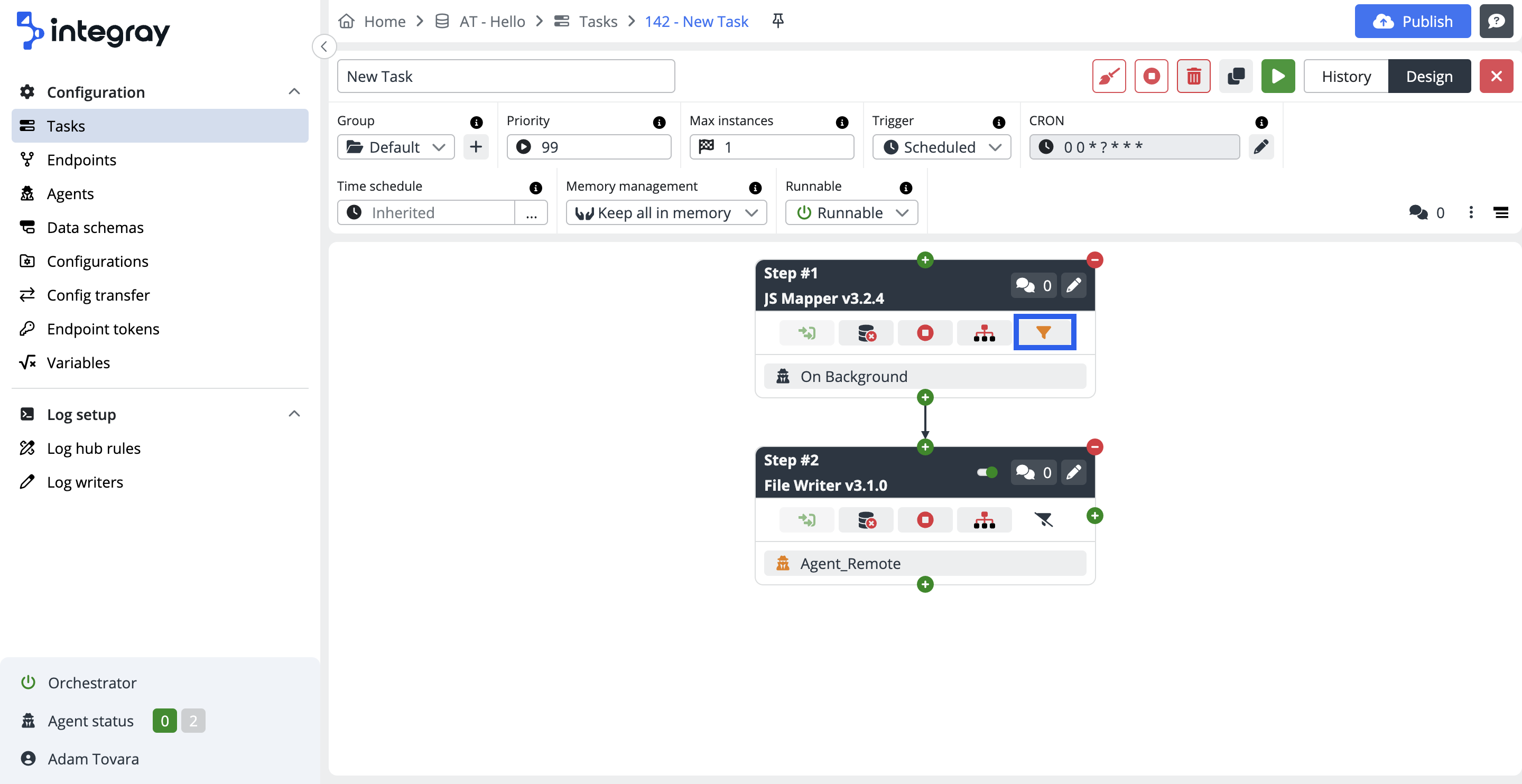Screen dimensions: 1522x784
Task: Open the AT - Hello breadcrumb link
Action: [491, 21]
